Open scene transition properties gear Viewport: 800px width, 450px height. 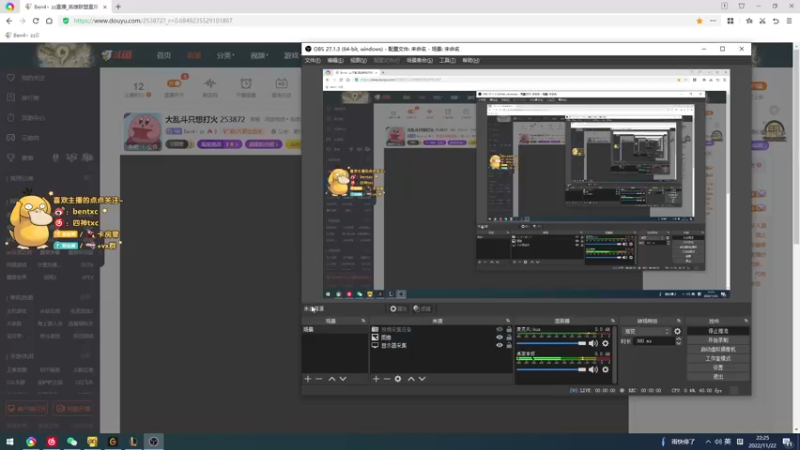coord(678,331)
